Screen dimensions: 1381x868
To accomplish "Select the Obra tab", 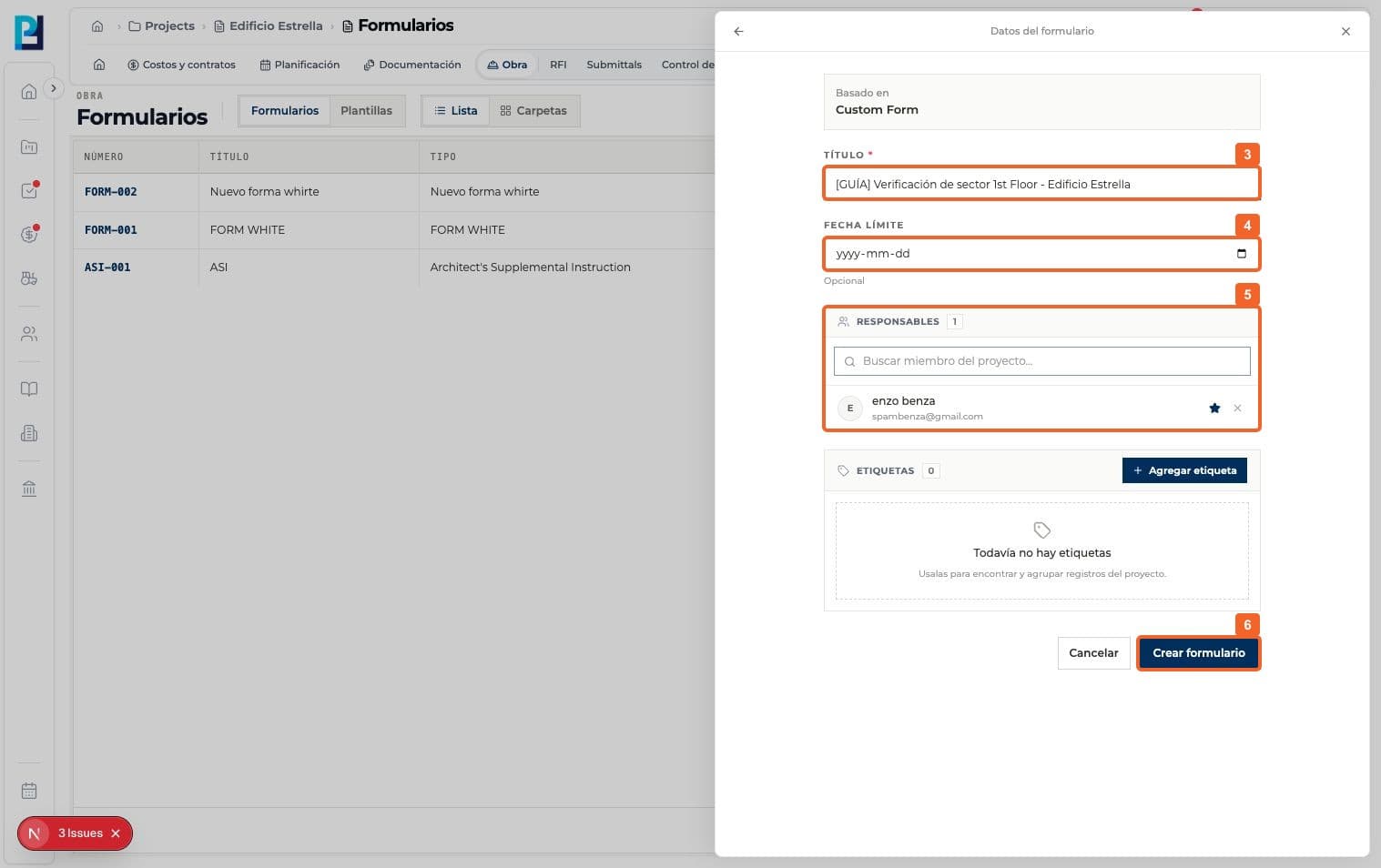I will point(507,65).
